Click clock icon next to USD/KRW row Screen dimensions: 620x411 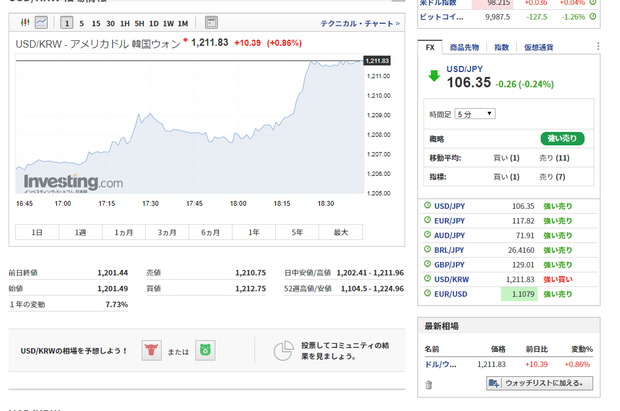tap(427, 278)
